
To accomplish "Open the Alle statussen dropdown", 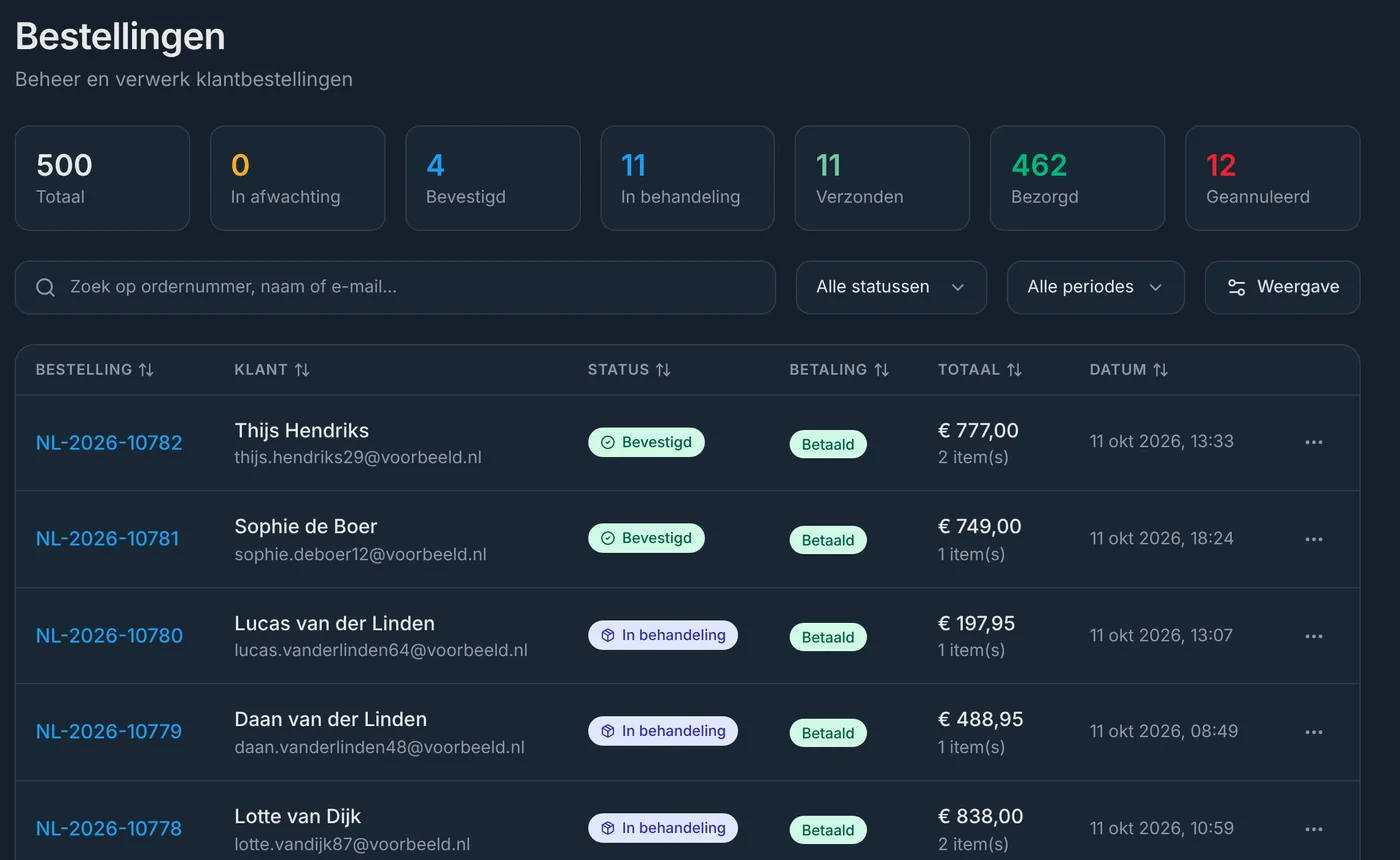I will tap(891, 288).
